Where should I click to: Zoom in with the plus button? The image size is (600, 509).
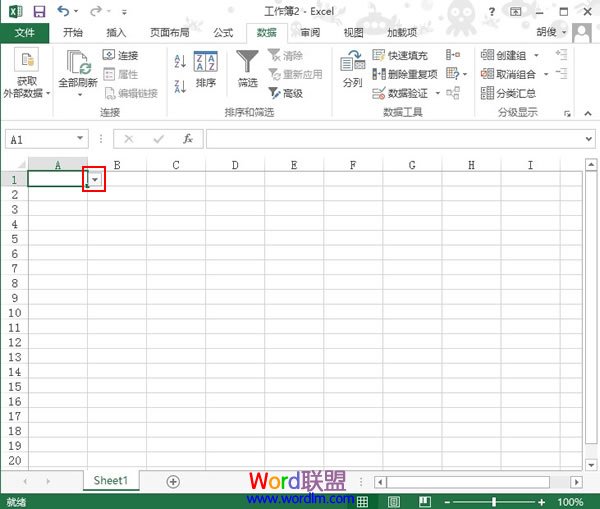(x=541, y=502)
